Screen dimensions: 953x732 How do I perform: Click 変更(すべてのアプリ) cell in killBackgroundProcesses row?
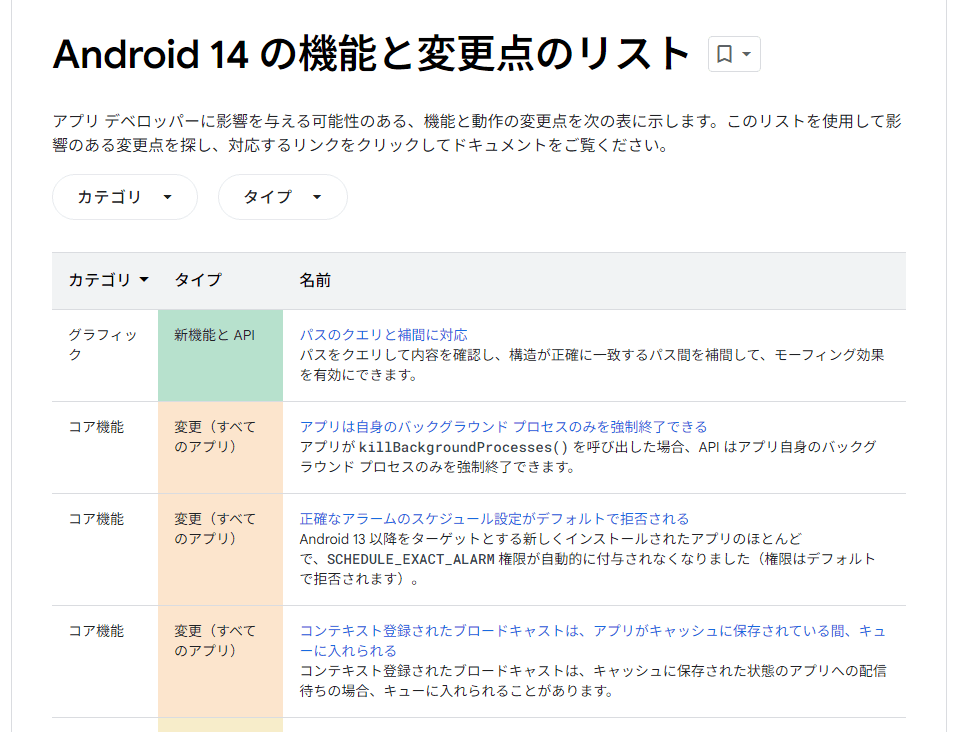221,447
